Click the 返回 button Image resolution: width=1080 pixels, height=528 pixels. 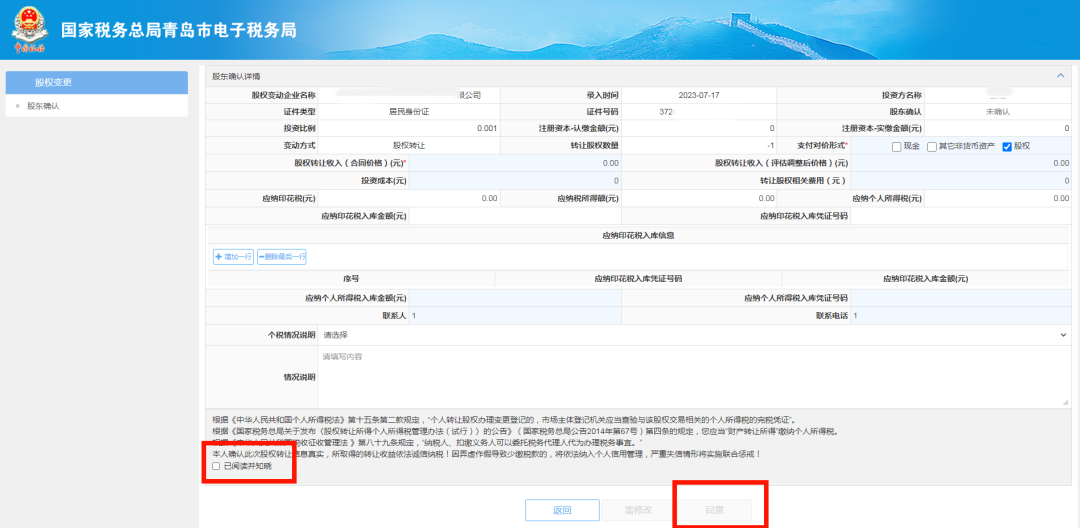[562, 510]
